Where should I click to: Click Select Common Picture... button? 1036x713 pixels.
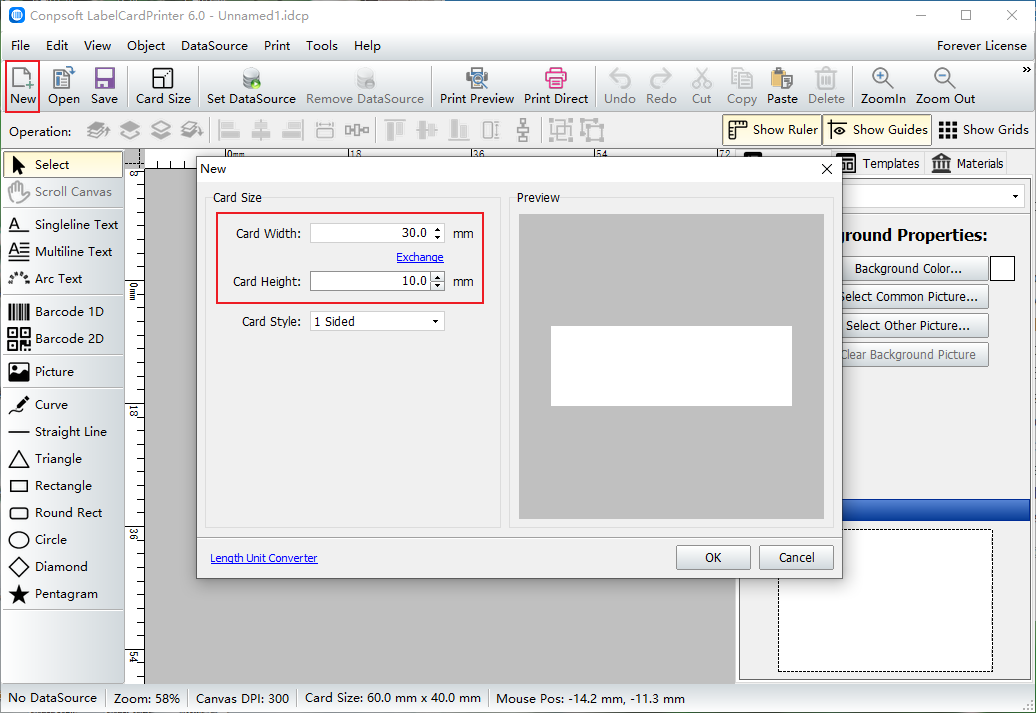[915, 297]
